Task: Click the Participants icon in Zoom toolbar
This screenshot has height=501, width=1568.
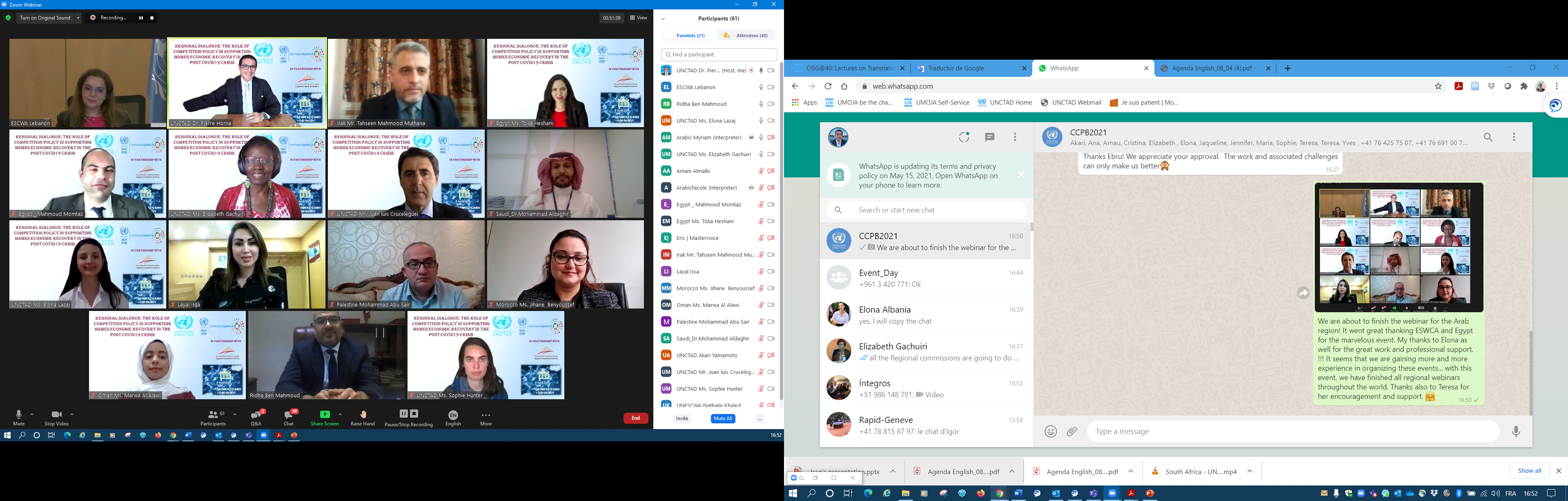Action: (212, 414)
